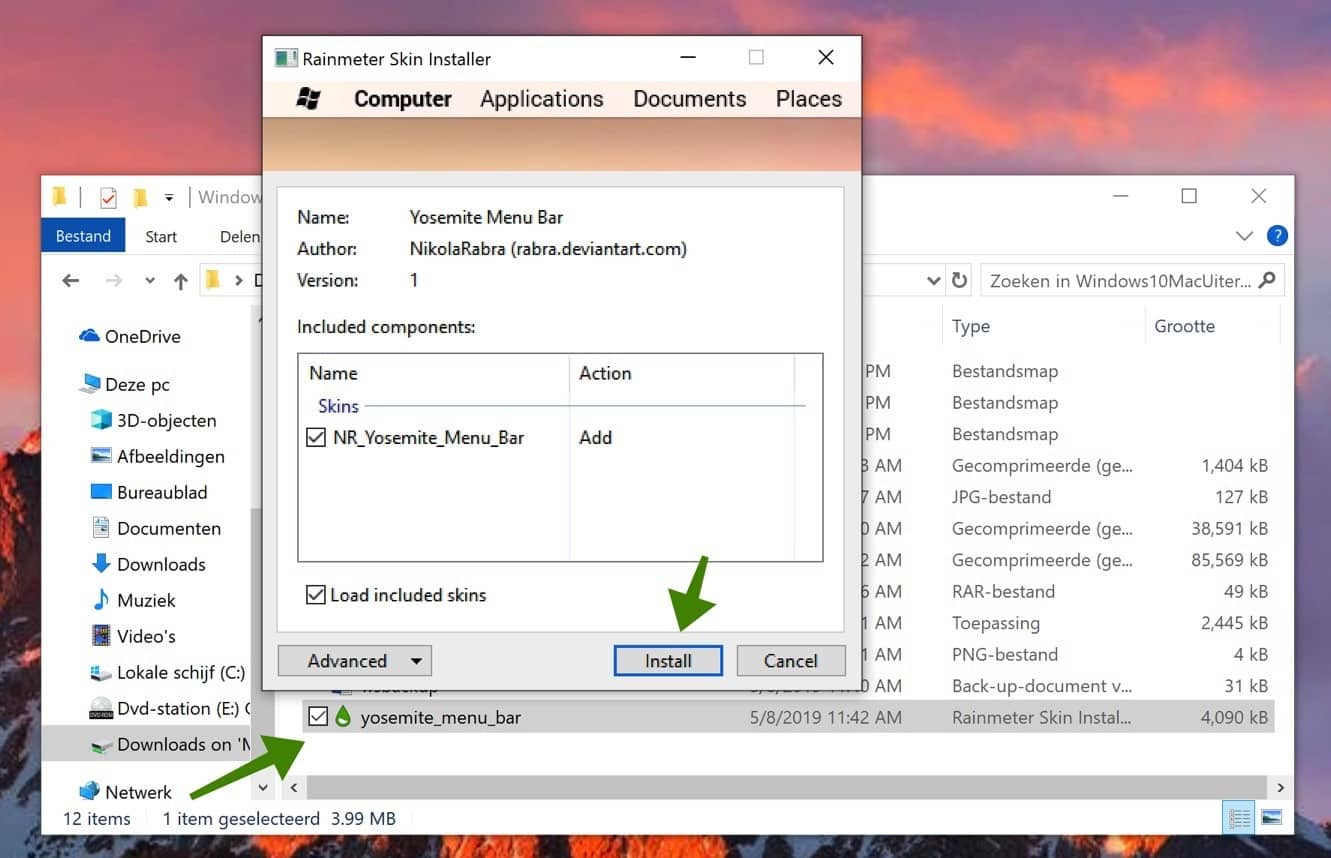Open the Places menu

[x=809, y=99]
